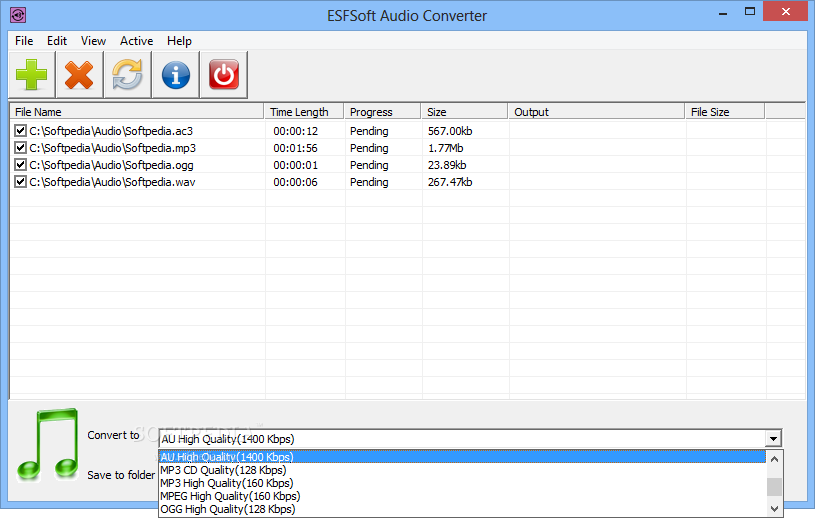Open the File menu
The width and height of the screenshot is (815, 518).
pyautogui.click(x=24, y=41)
